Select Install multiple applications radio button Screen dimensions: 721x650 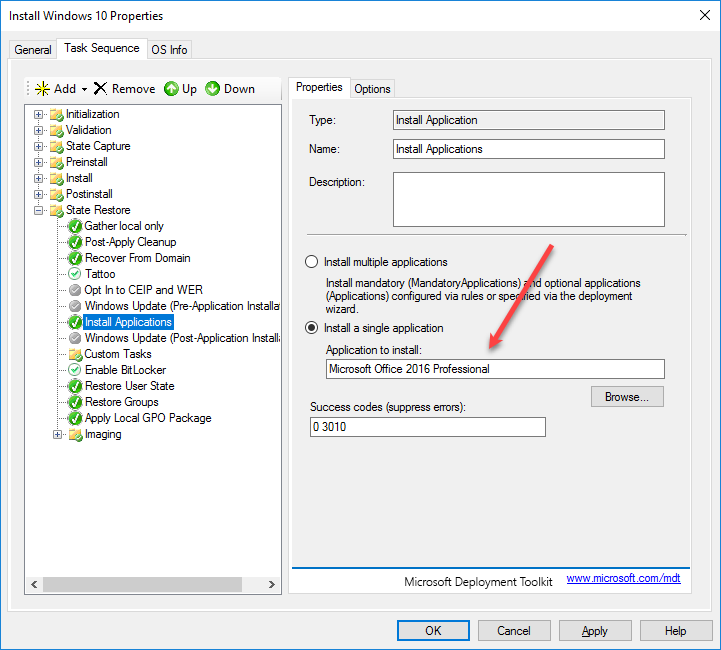[x=311, y=262]
